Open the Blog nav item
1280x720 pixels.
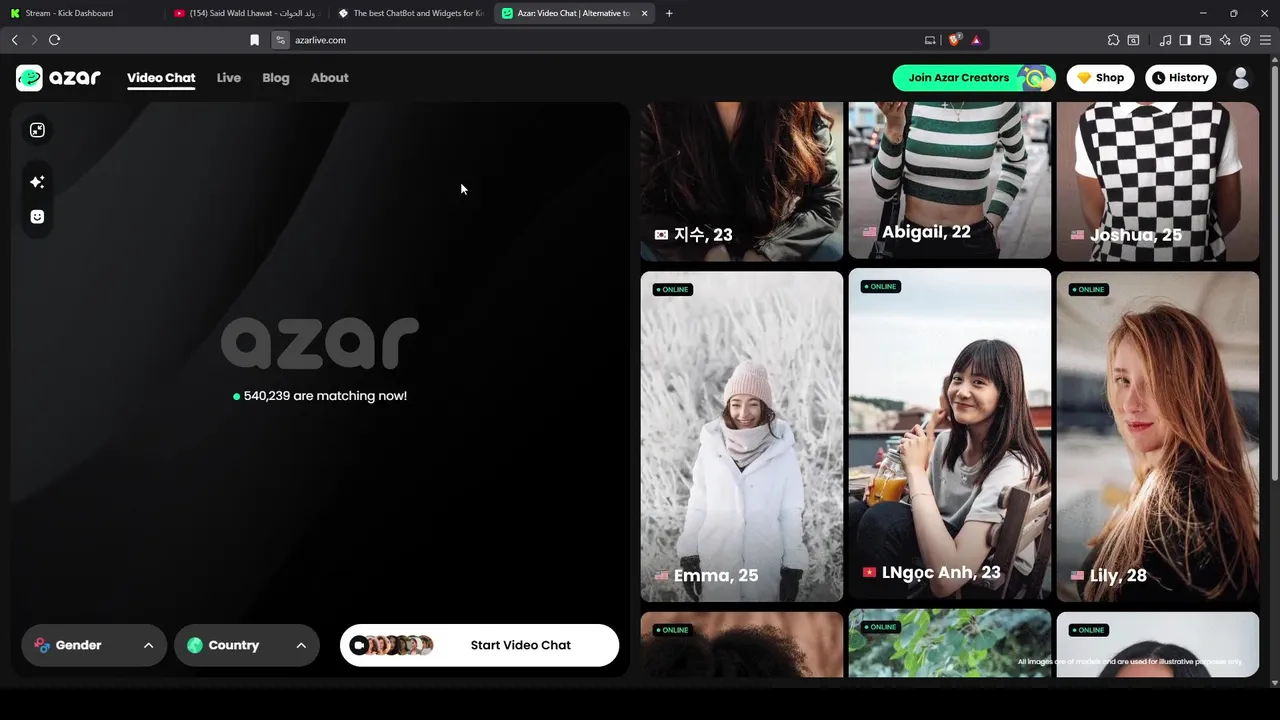click(x=276, y=78)
